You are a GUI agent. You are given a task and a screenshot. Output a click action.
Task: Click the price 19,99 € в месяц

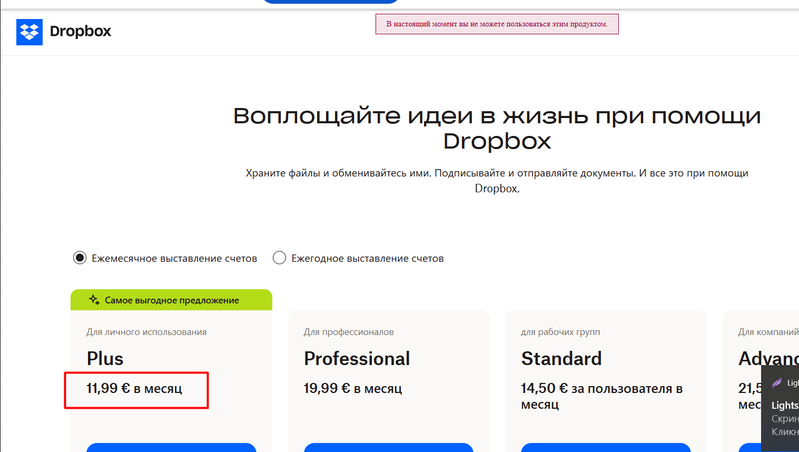353,388
